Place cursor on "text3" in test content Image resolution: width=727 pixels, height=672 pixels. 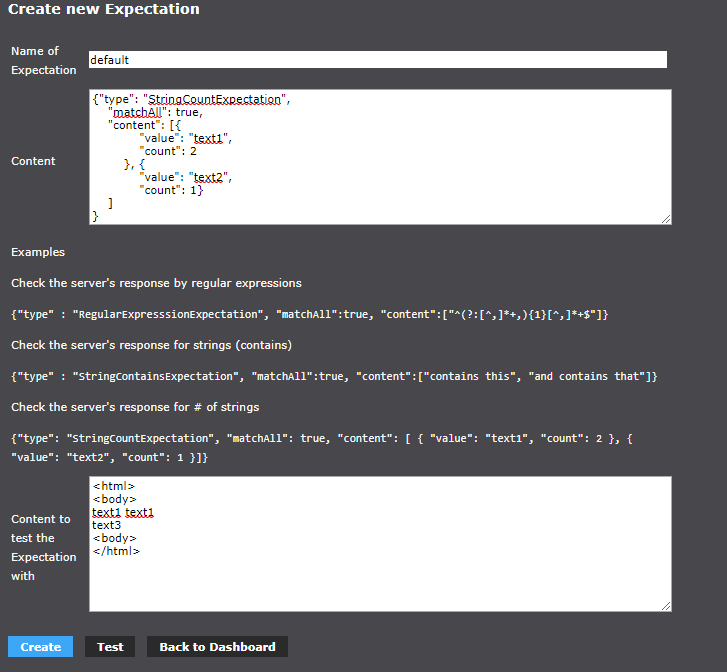pyautogui.click(x=107, y=525)
